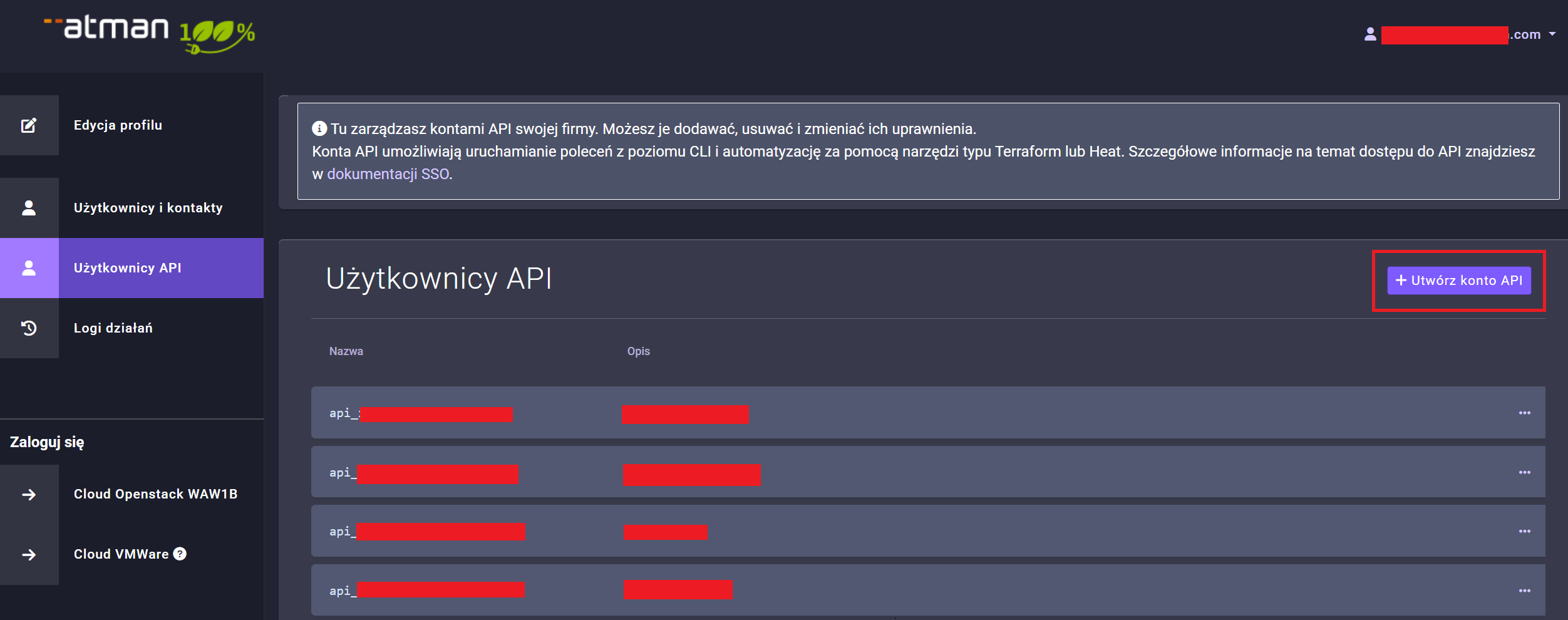Click the Cloud Openstack WAW1B arrow icon

[29, 495]
